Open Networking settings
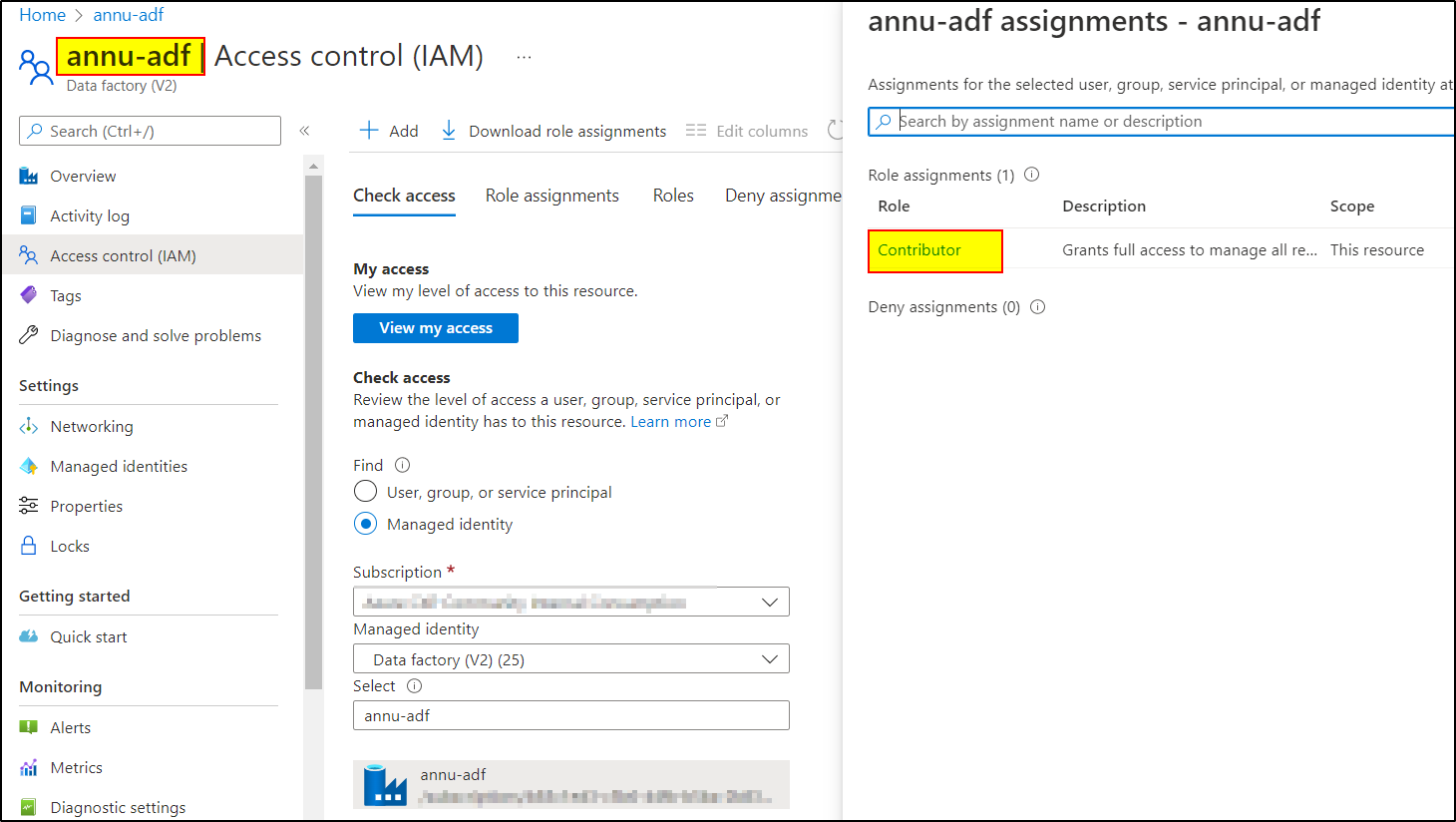The height and width of the screenshot is (822, 1456). click(92, 427)
